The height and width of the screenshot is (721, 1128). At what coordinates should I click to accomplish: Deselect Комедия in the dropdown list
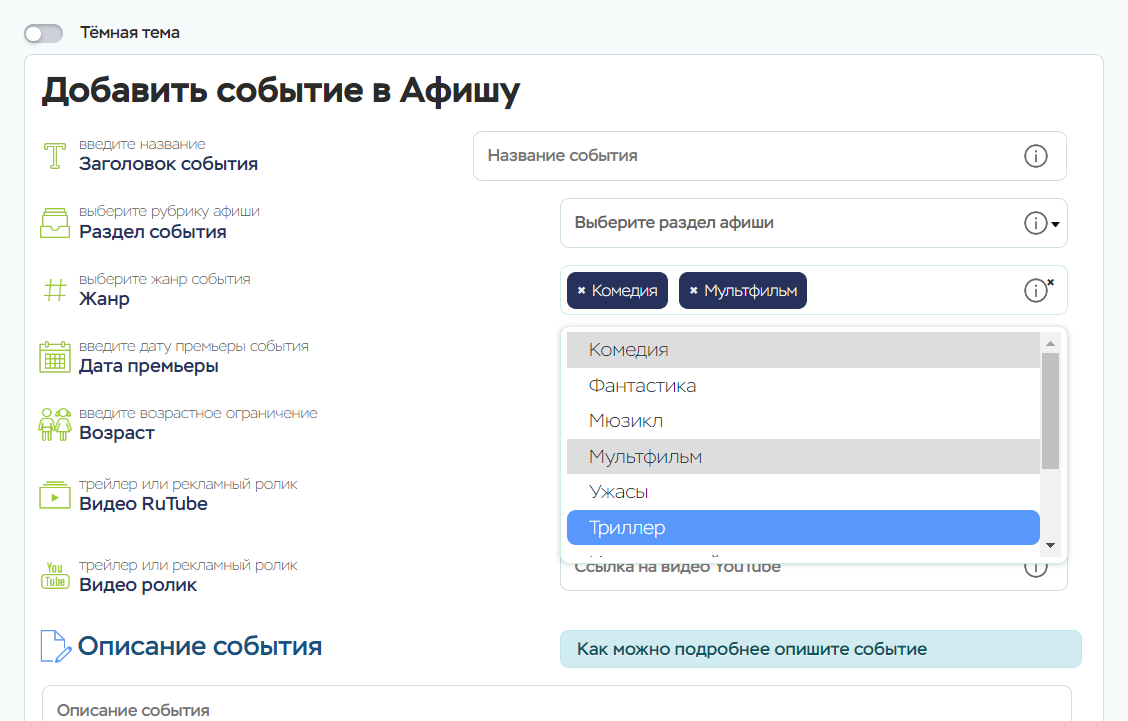803,350
